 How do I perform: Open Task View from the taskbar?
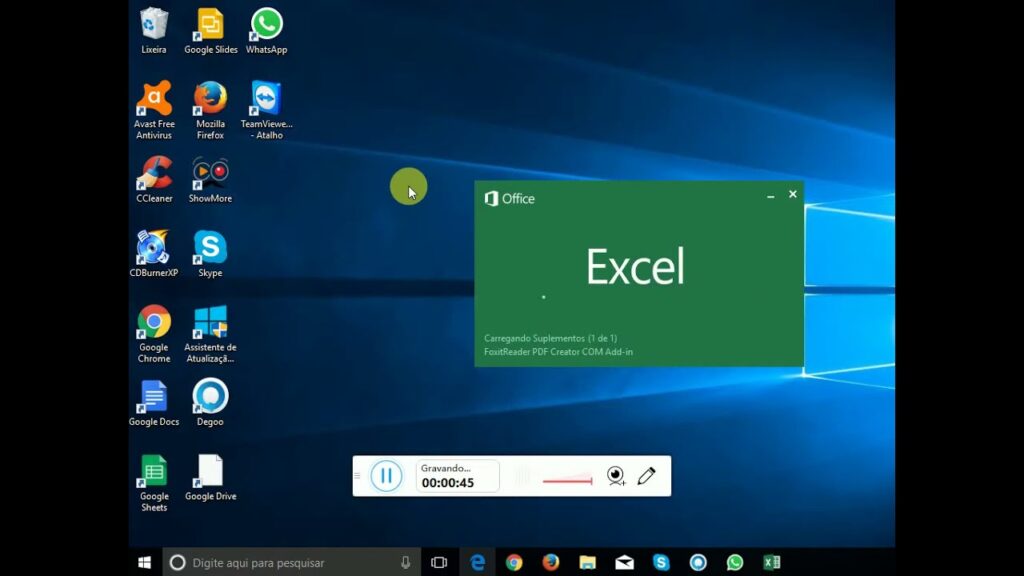coord(439,562)
